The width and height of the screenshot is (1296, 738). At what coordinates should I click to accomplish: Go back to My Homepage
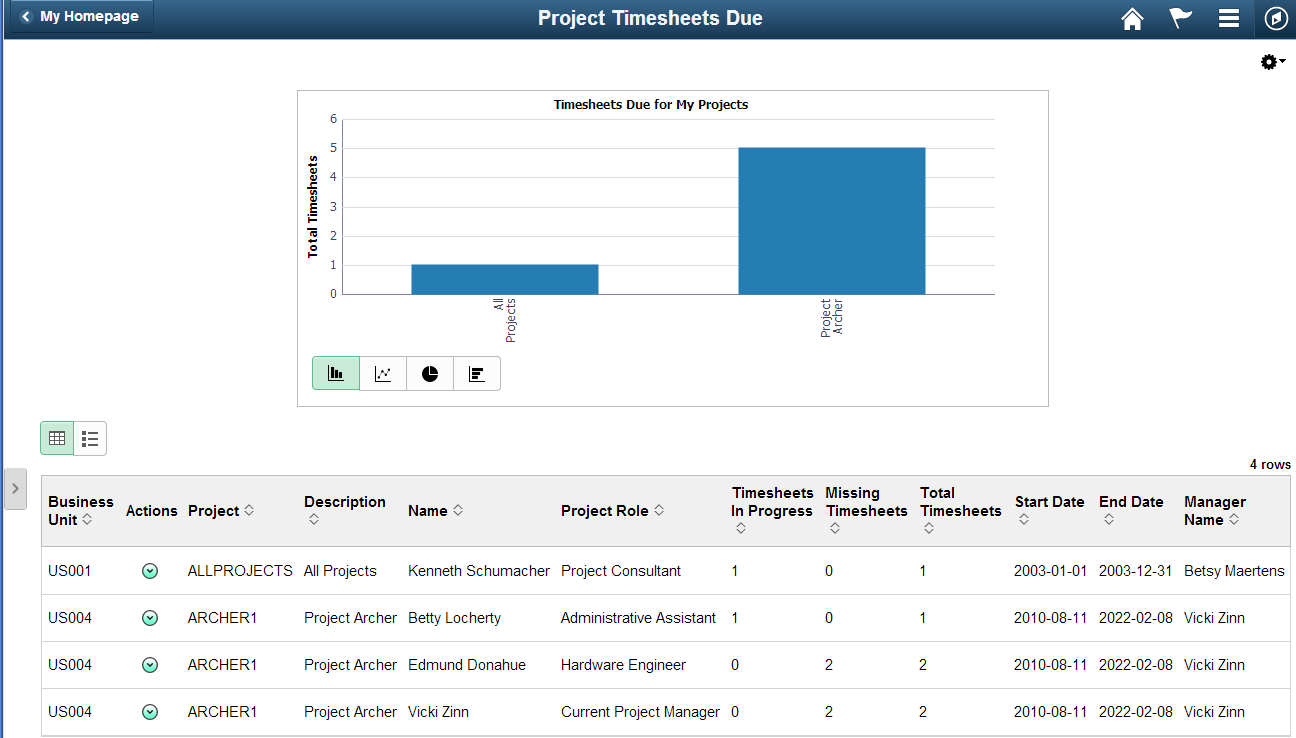[79, 16]
